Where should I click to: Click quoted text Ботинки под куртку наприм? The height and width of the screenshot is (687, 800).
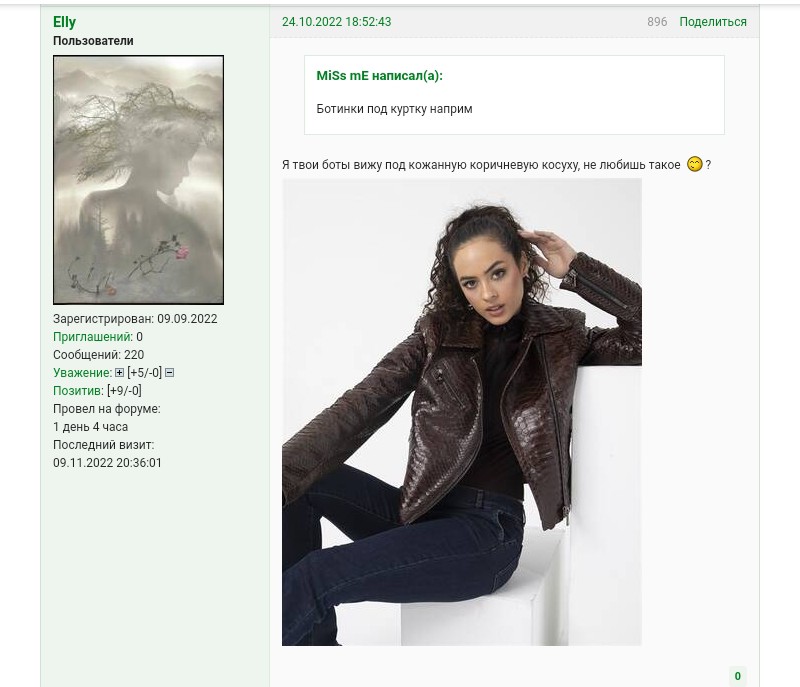pyautogui.click(x=394, y=109)
